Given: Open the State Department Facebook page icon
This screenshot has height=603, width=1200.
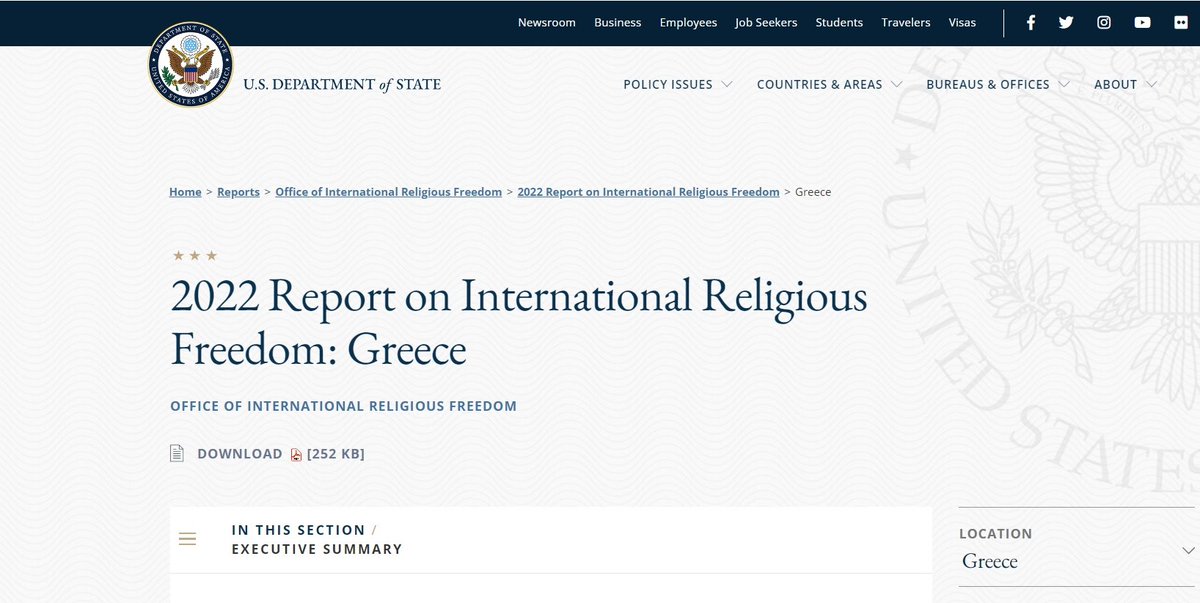Looking at the screenshot, I should (x=1031, y=22).
